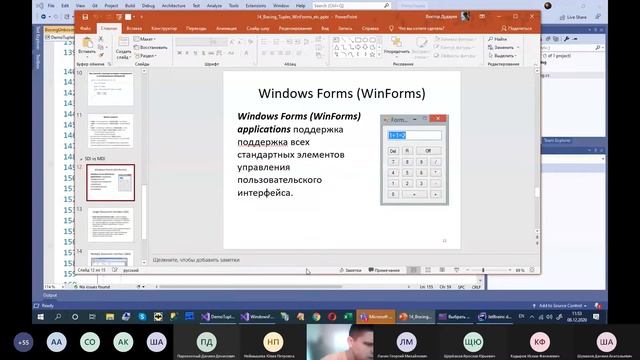Screen dimensions: 640x360
Task: Select the Reading view icon in status bar
Action: tap(442, 270)
